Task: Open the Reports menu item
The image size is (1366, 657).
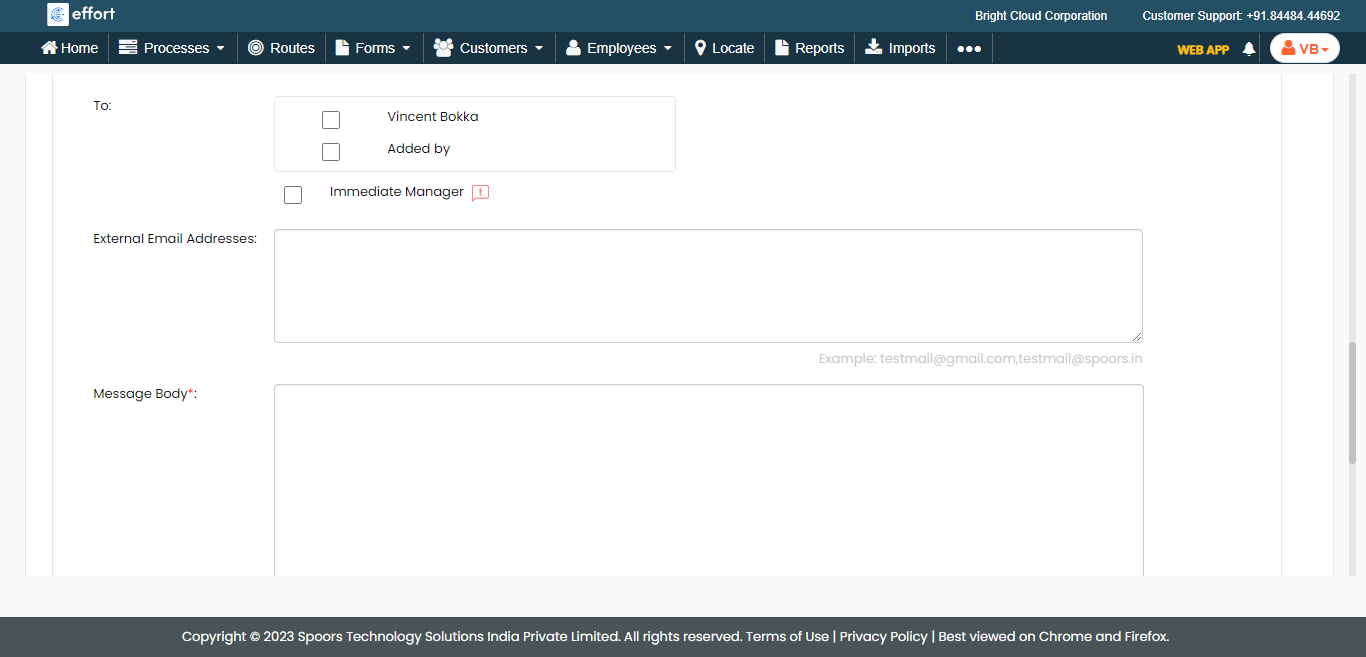Action: 809,48
